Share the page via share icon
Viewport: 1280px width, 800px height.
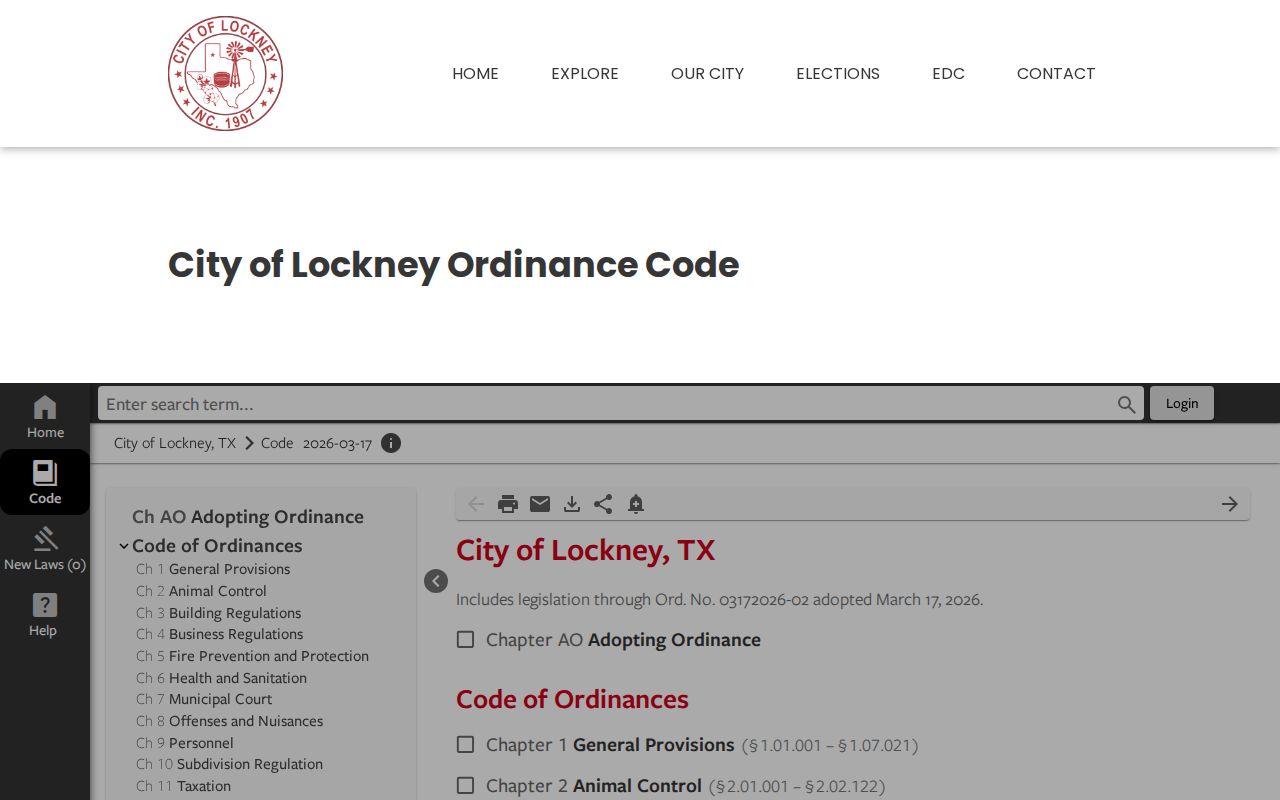click(x=603, y=504)
